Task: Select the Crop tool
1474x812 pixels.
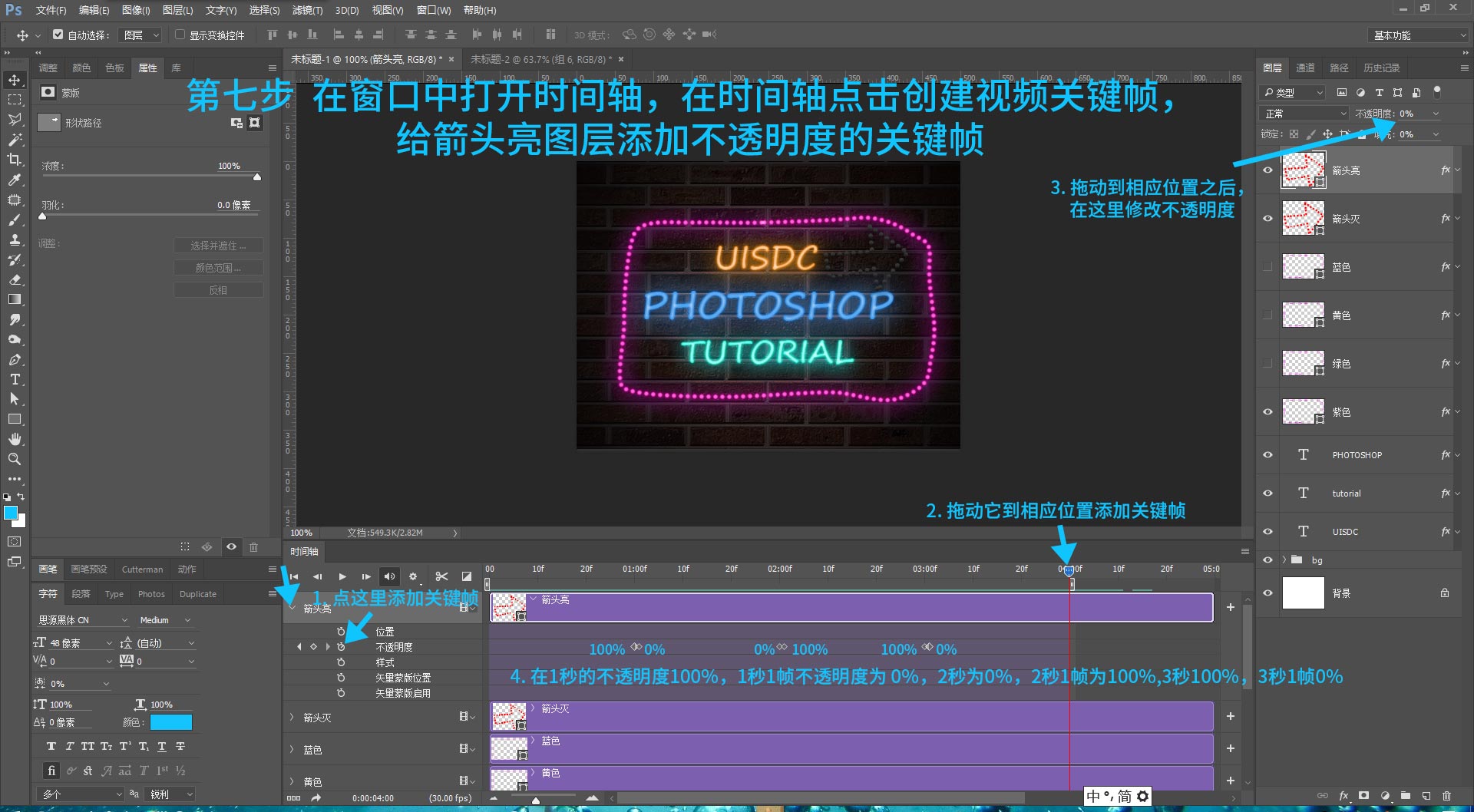Action: 15,160
